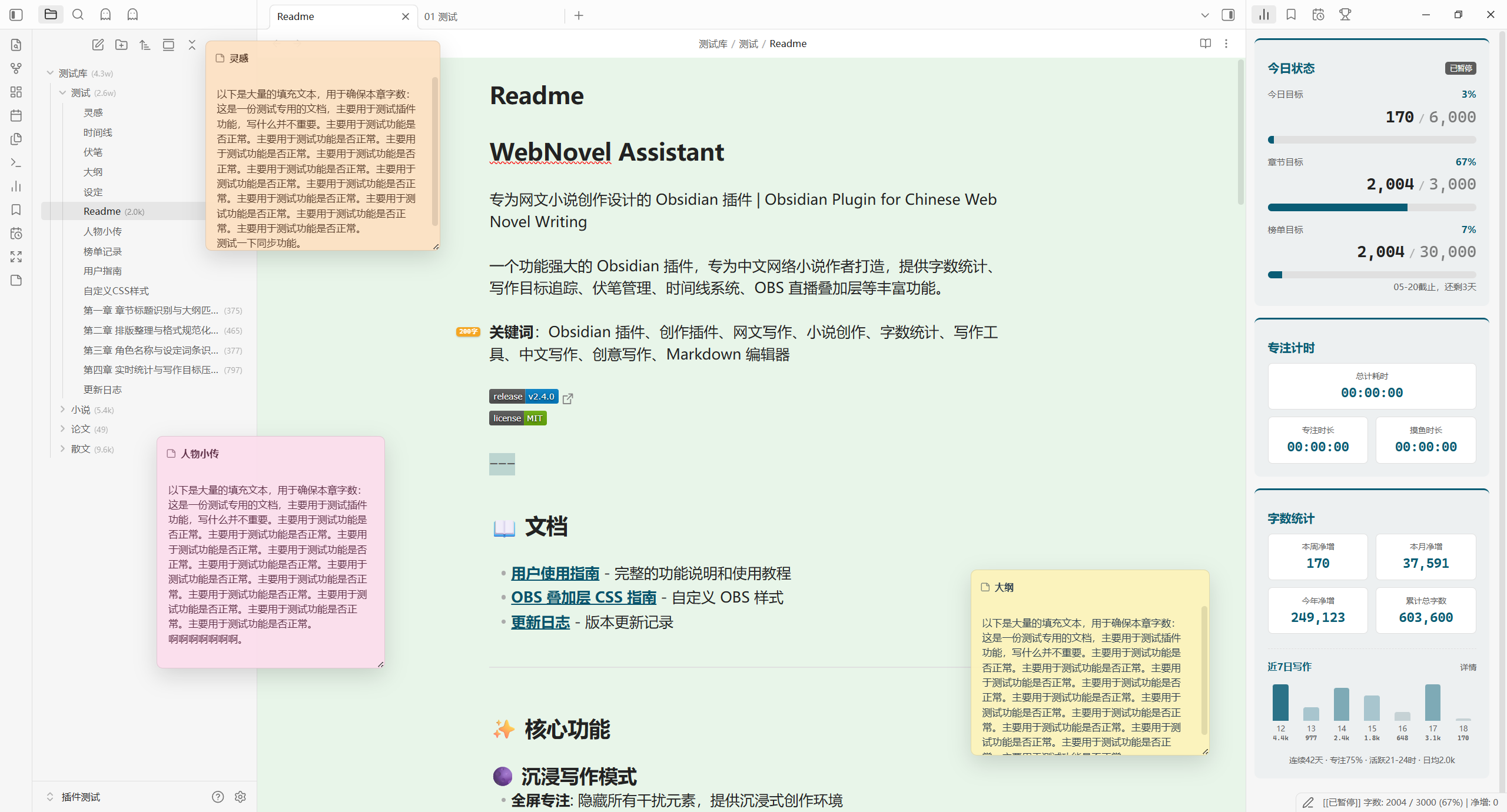Click the 今日目标 progress bar
Screen dimensions: 1507x812
(1372, 140)
